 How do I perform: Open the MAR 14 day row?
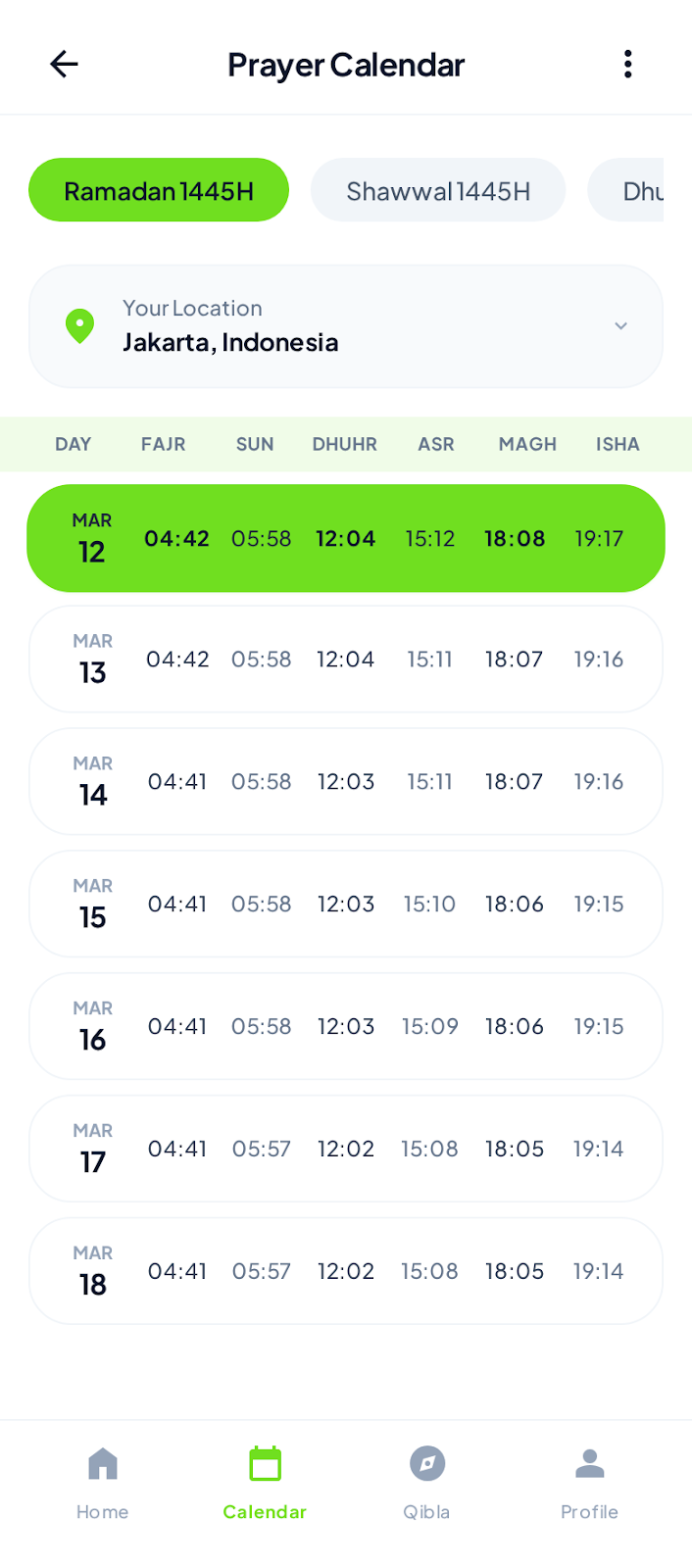point(346,782)
